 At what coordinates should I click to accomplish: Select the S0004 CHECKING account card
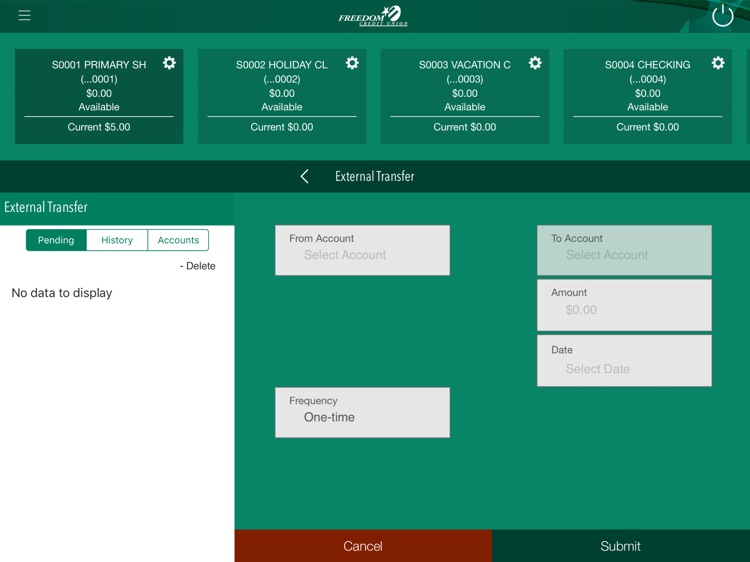648,96
